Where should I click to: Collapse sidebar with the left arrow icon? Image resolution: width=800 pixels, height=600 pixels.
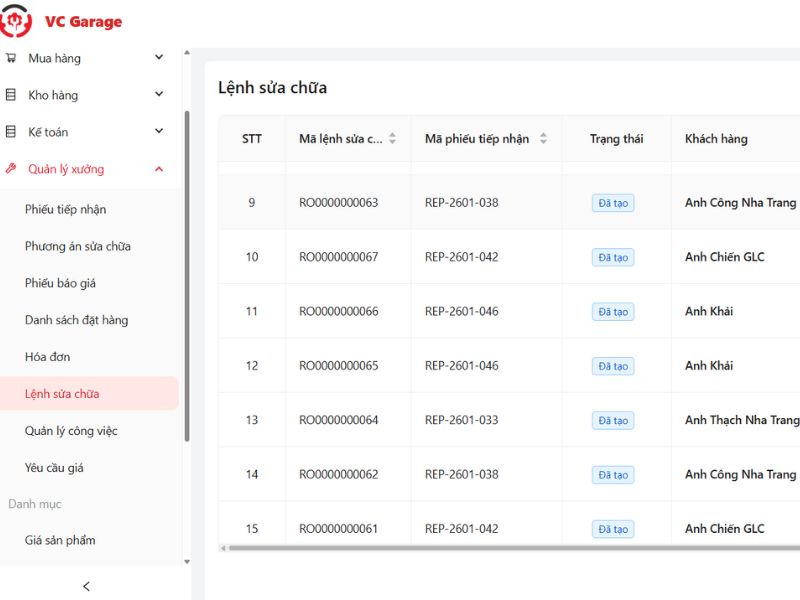[87, 586]
